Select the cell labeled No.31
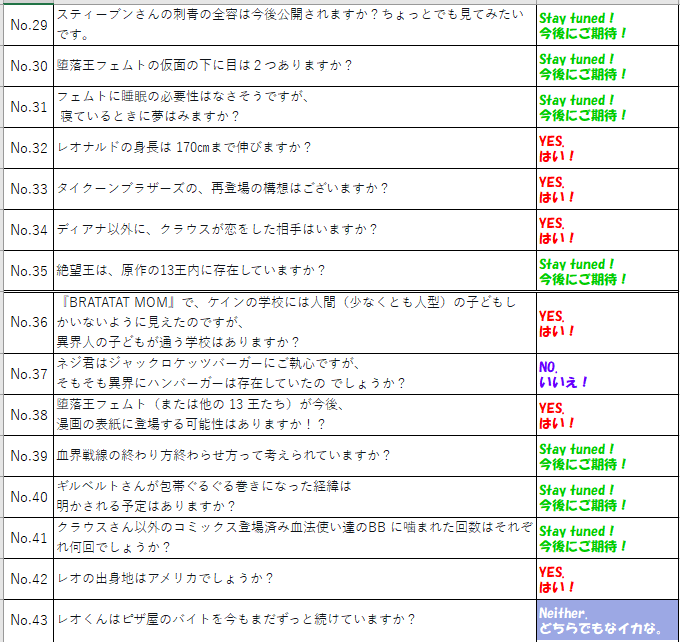The height and width of the screenshot is (642, 680). coord(29,107)
